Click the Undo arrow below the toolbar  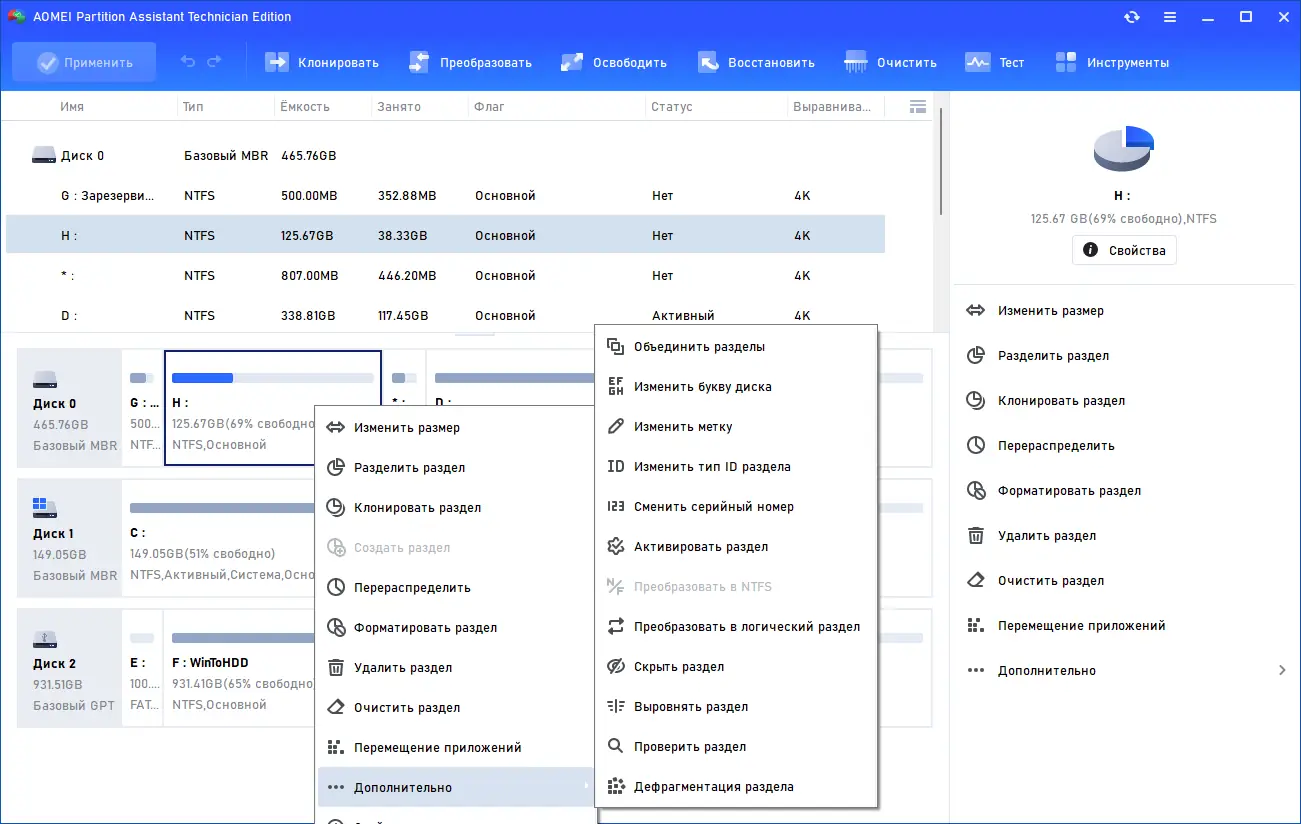[x=188, y=61]
